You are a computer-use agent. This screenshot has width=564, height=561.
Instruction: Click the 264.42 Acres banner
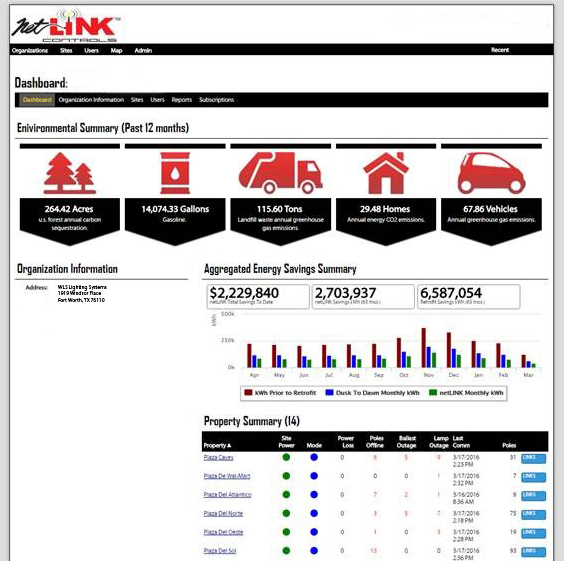70,221
